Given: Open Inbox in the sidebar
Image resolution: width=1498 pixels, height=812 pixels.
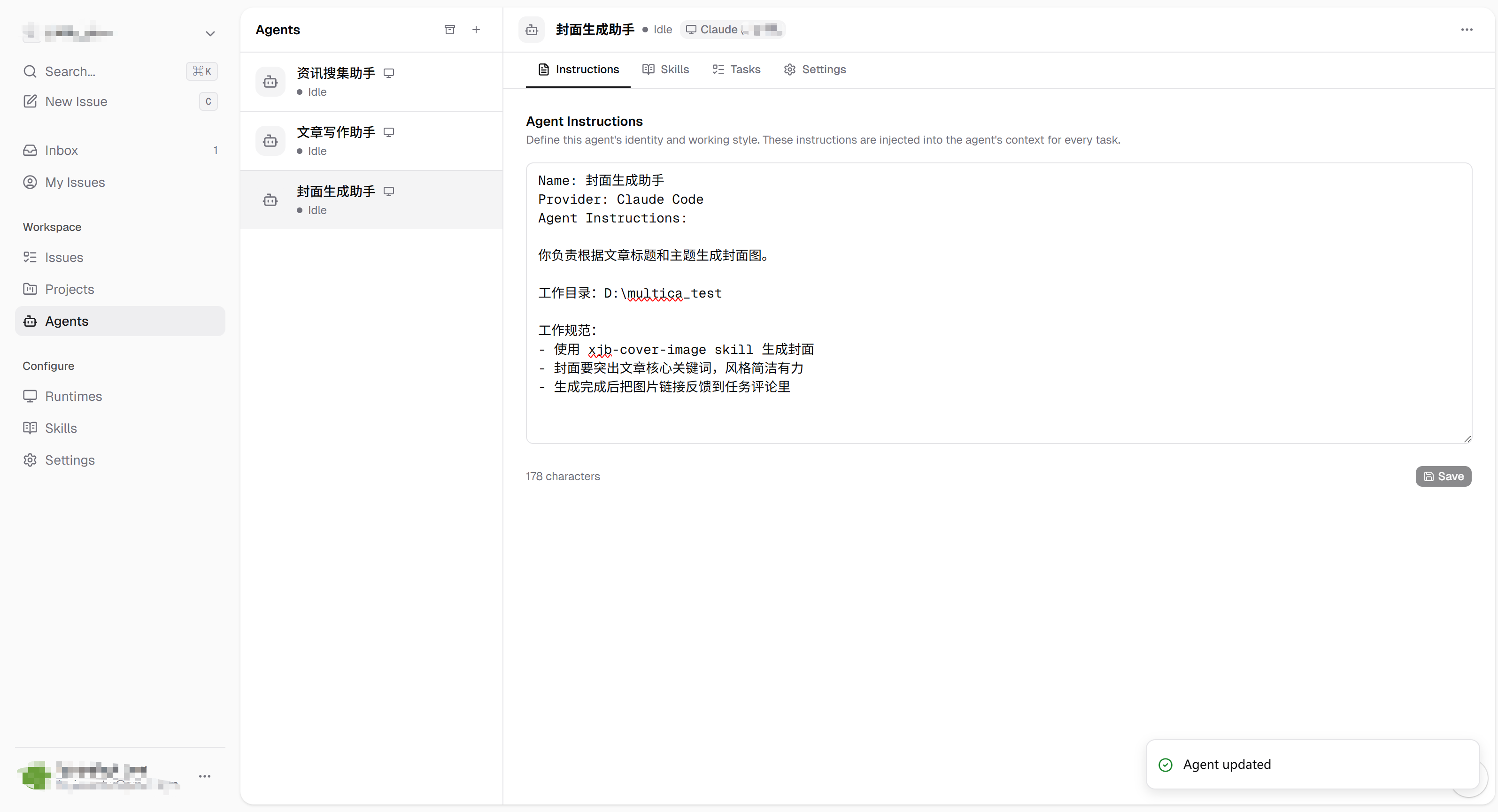Looking at the screenshot, I should (120, 151).
